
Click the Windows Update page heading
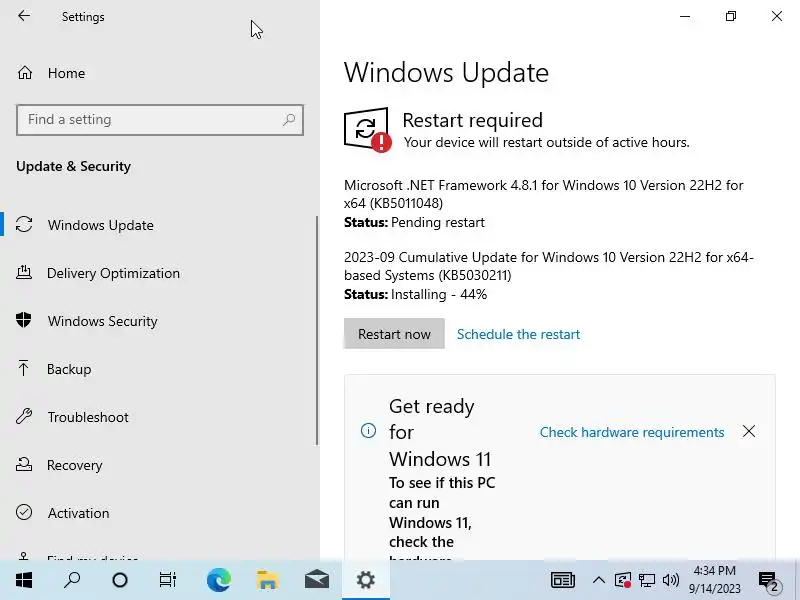coord(446,72)
